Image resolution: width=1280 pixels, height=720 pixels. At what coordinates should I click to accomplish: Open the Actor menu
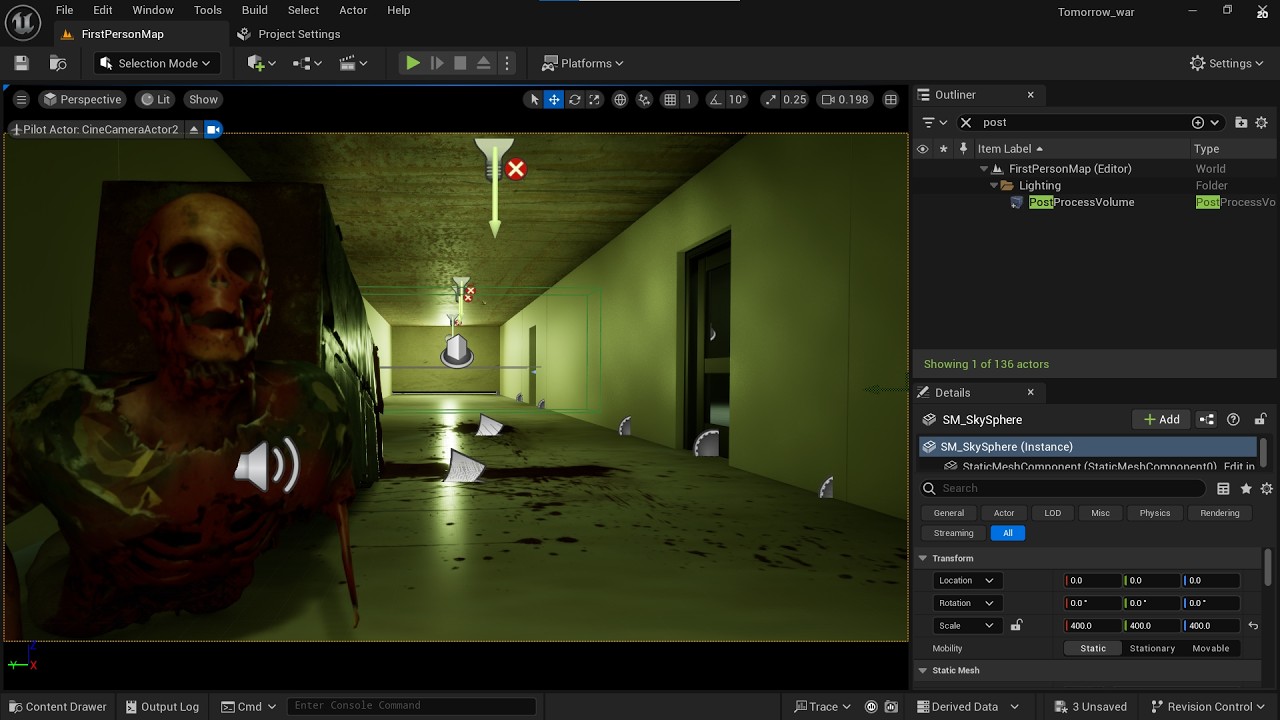pyautogui.click(x=353, y=10)
